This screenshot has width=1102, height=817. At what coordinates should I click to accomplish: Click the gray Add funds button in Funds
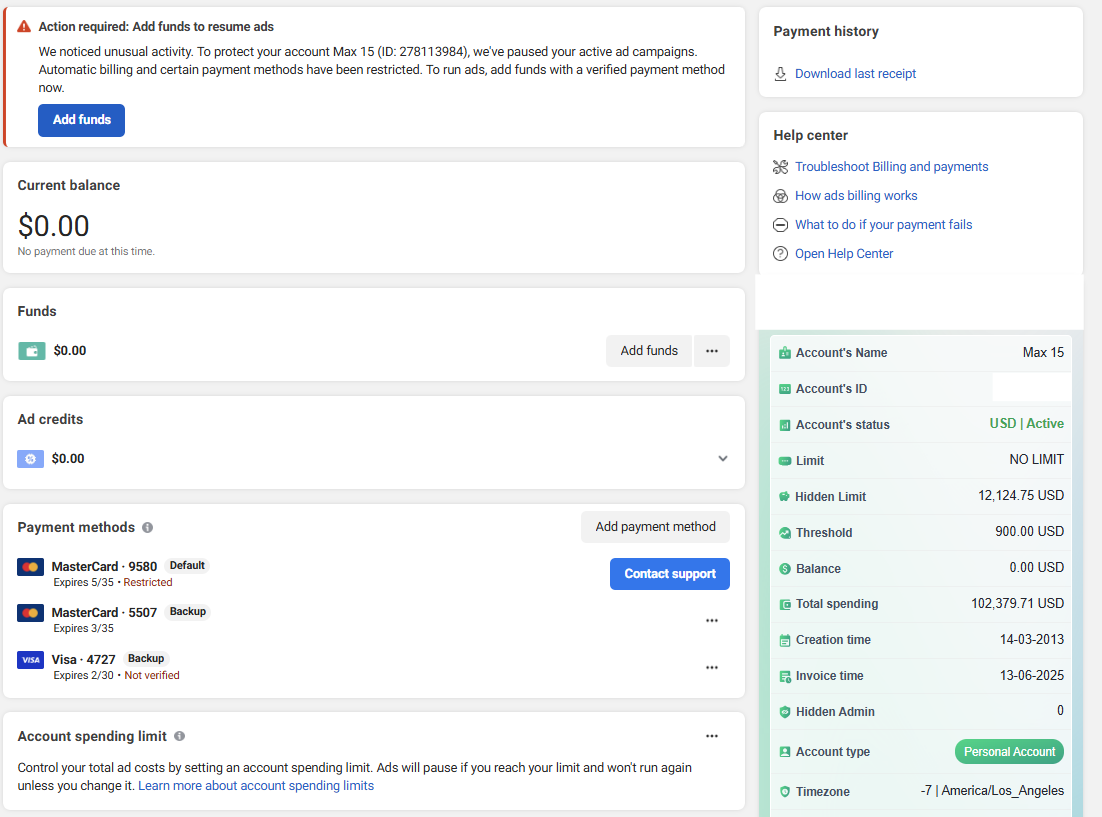(x=649, y=350)
